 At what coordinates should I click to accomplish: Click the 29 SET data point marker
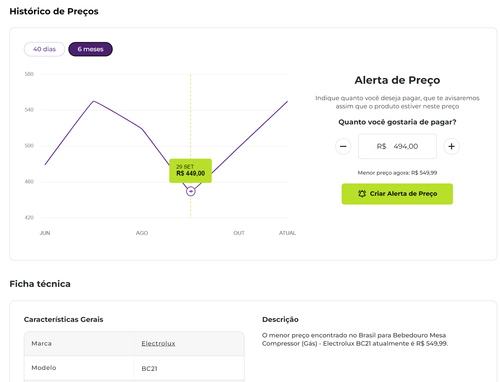(191, 191)
